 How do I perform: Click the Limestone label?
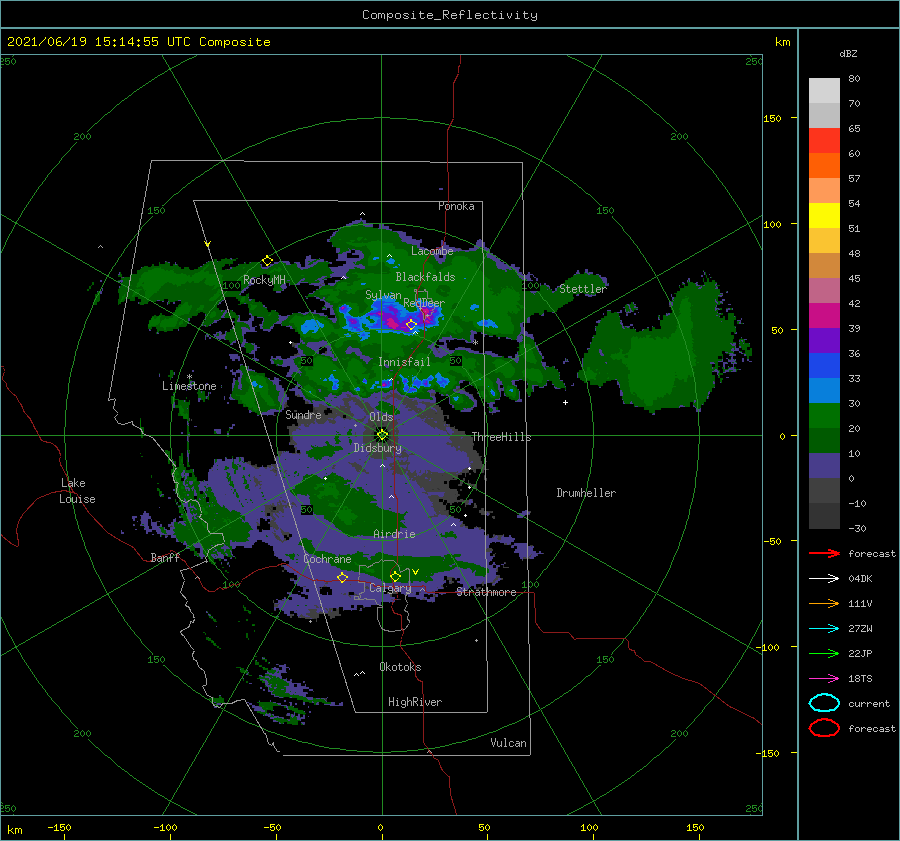189,386
